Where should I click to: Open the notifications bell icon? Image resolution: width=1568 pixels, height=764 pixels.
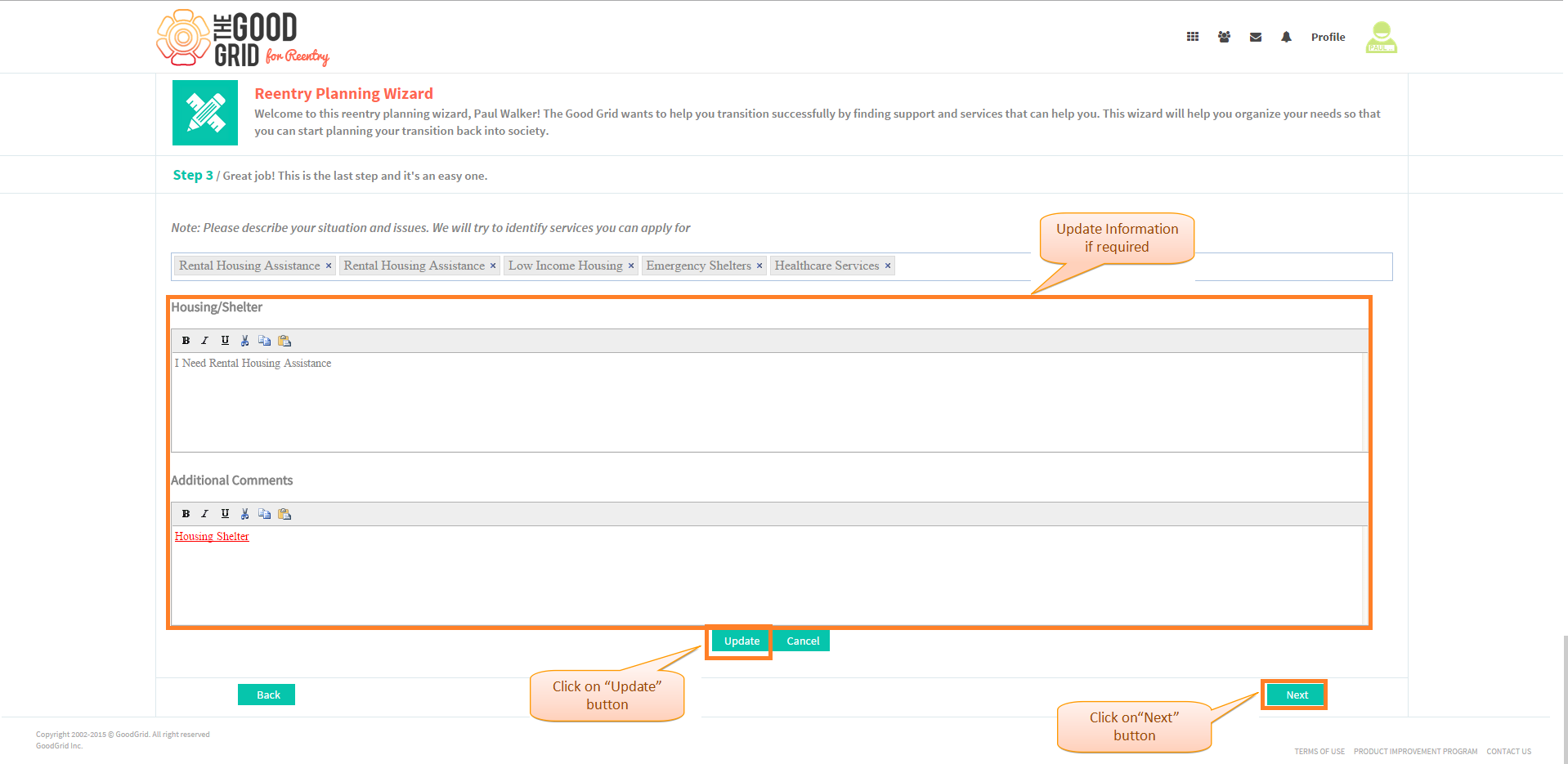pos(1286,37)
